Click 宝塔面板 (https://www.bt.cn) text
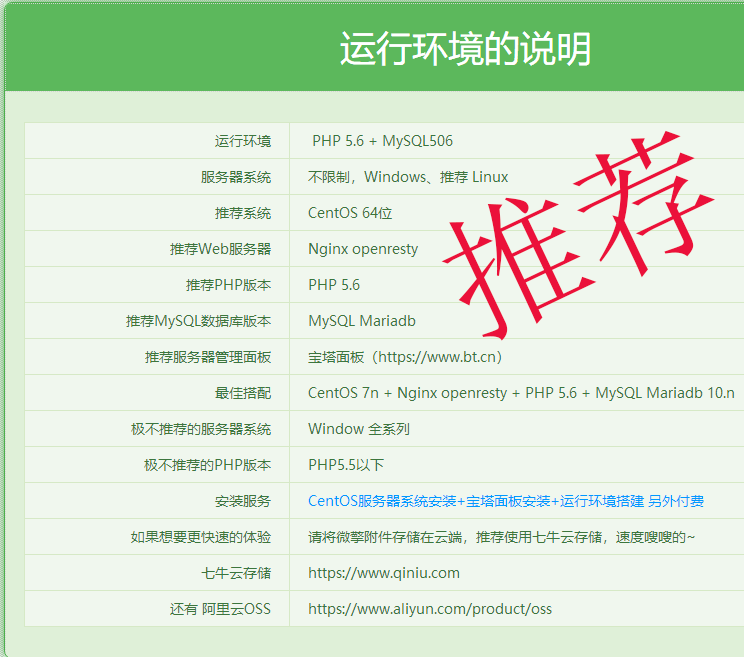The width and height of the screenshot is (747, 657). 405,357
